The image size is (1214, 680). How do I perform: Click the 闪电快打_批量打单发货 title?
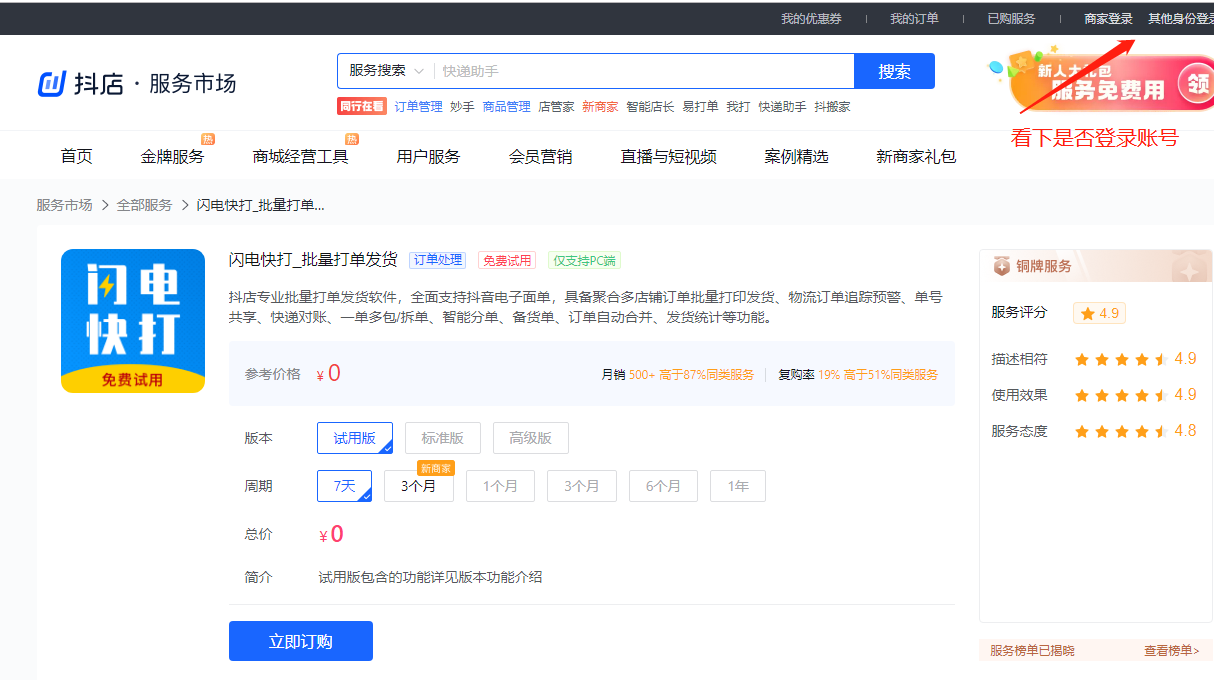pos(313,260)
